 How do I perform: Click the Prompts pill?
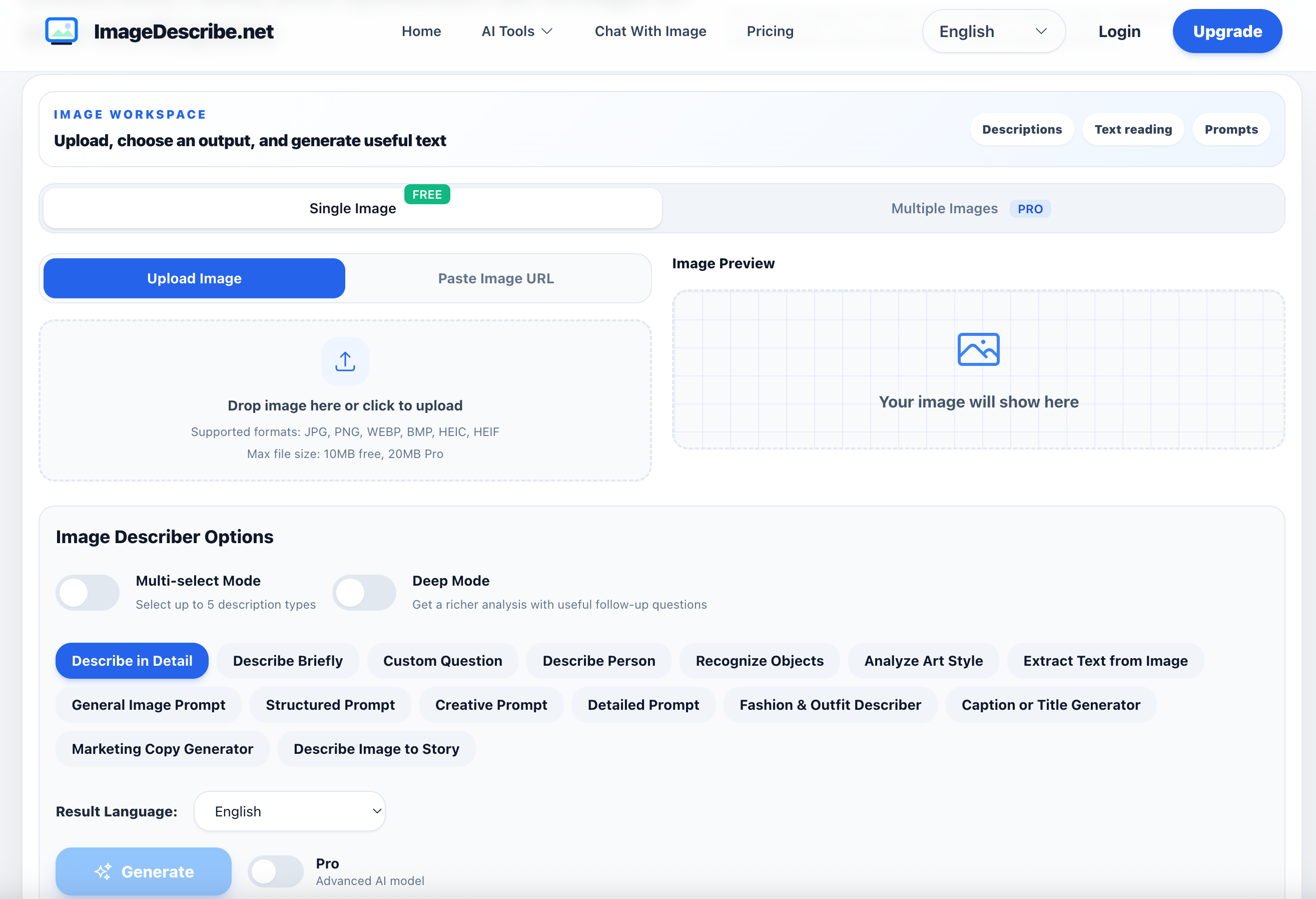tap(1231, 129)
